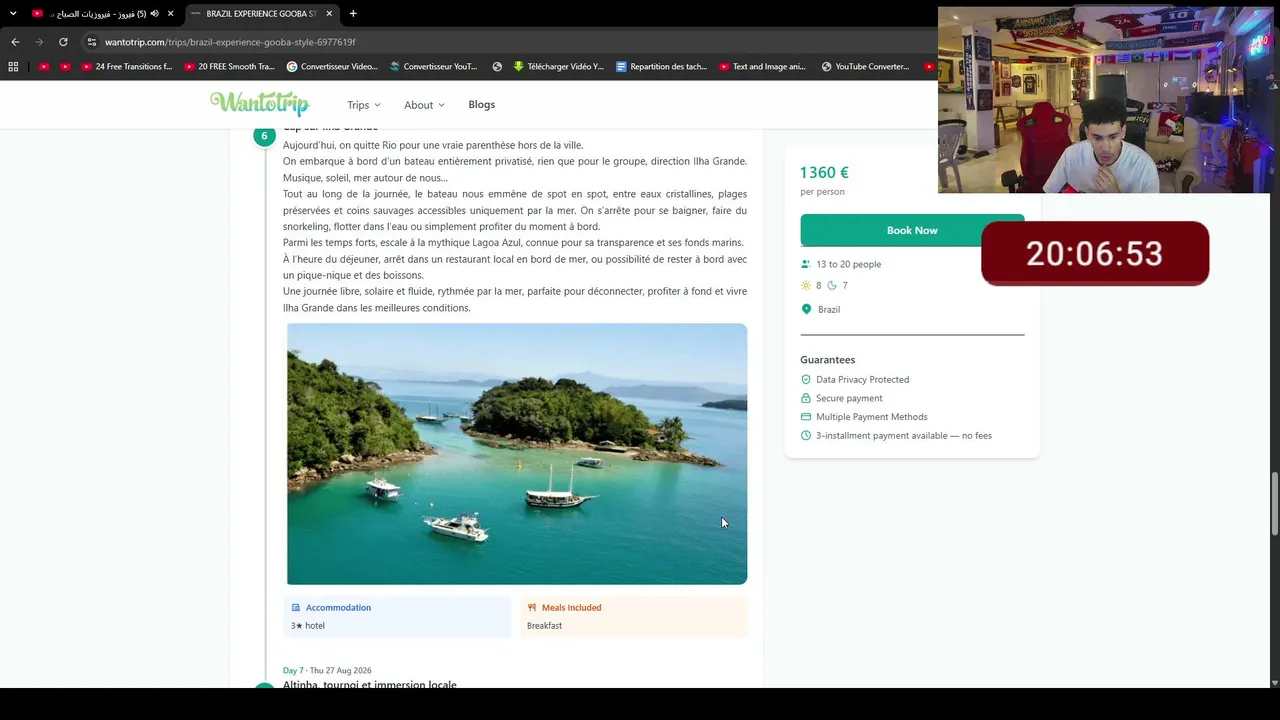Open the 'Repartition des tach...' bookmark

[661, 67]
